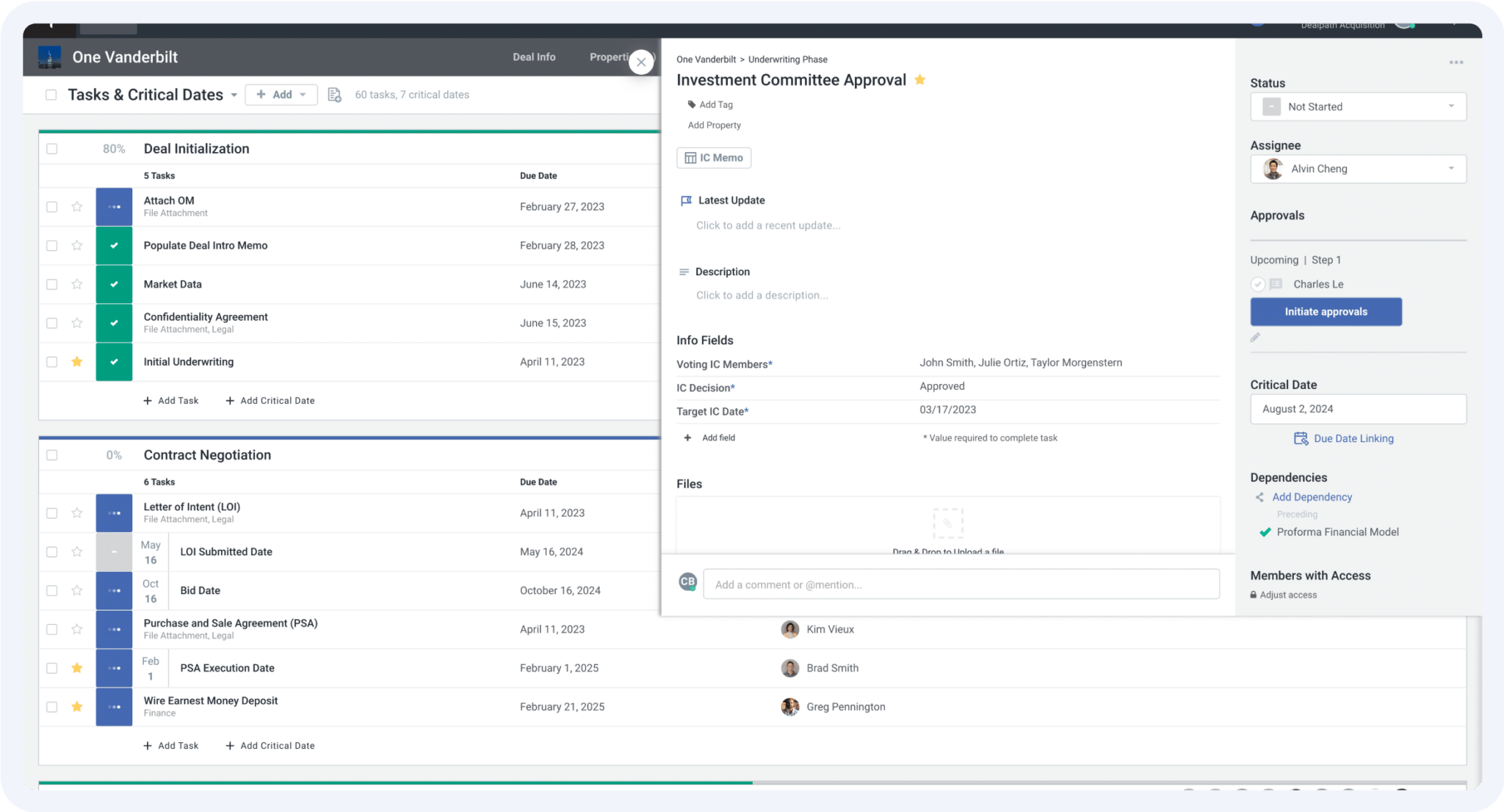Open the Status dropdown showing Not Started
The height and width of the screenshot is (812, 1504).
pyautogui.click(x=1357, y=106)
